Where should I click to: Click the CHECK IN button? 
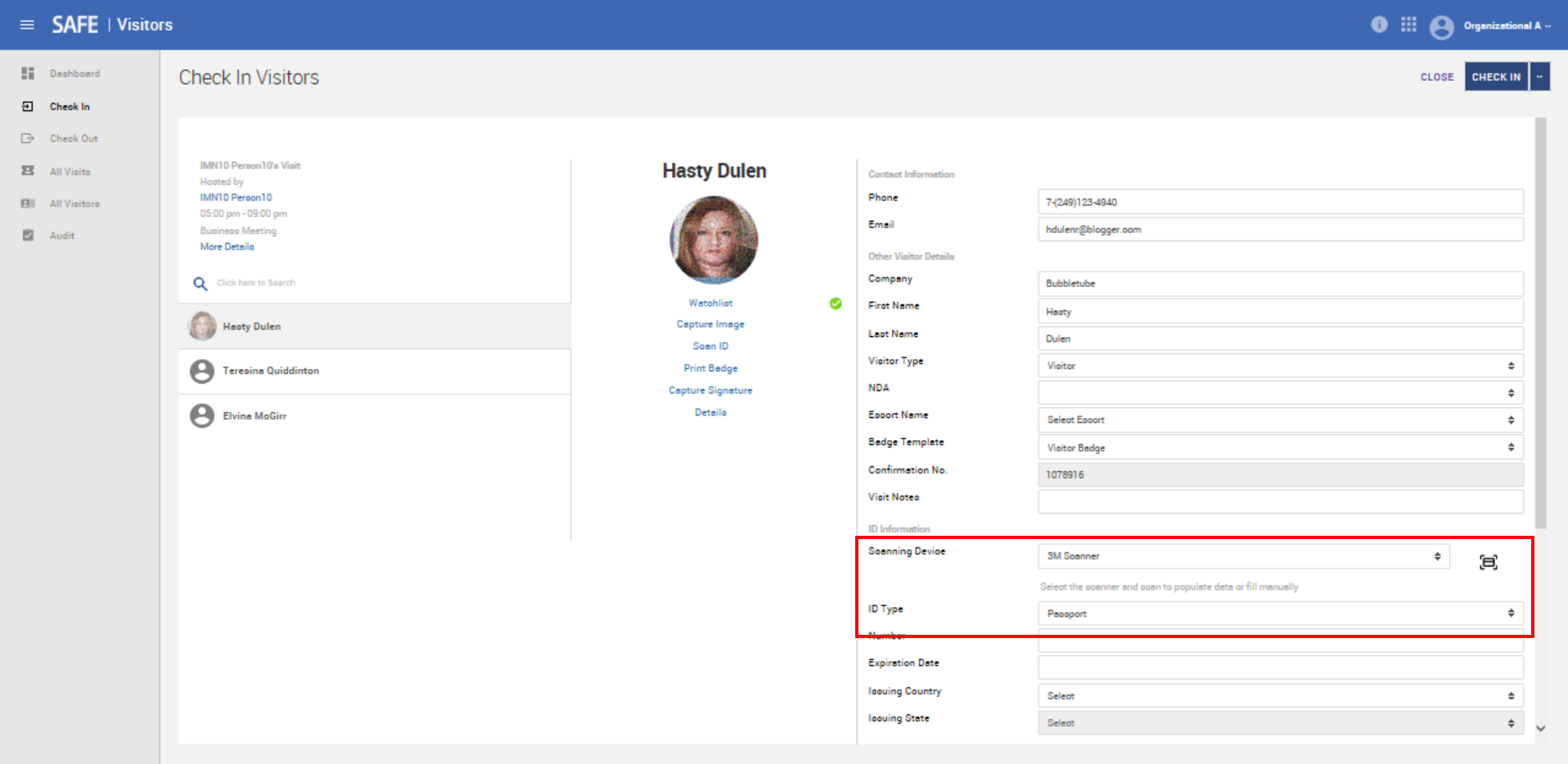click(x=1496, y=77)
